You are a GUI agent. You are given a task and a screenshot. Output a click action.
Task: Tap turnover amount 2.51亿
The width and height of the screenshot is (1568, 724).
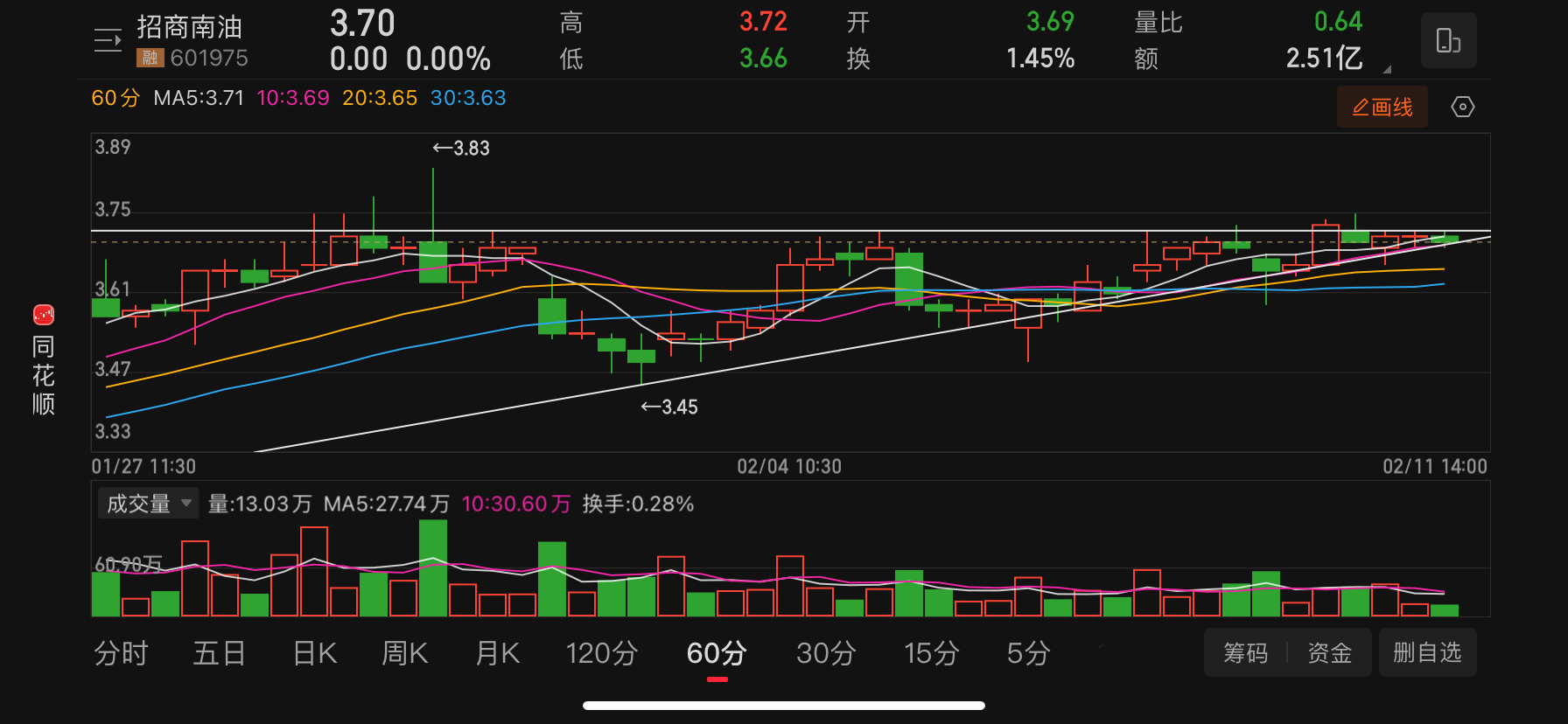1324,59
